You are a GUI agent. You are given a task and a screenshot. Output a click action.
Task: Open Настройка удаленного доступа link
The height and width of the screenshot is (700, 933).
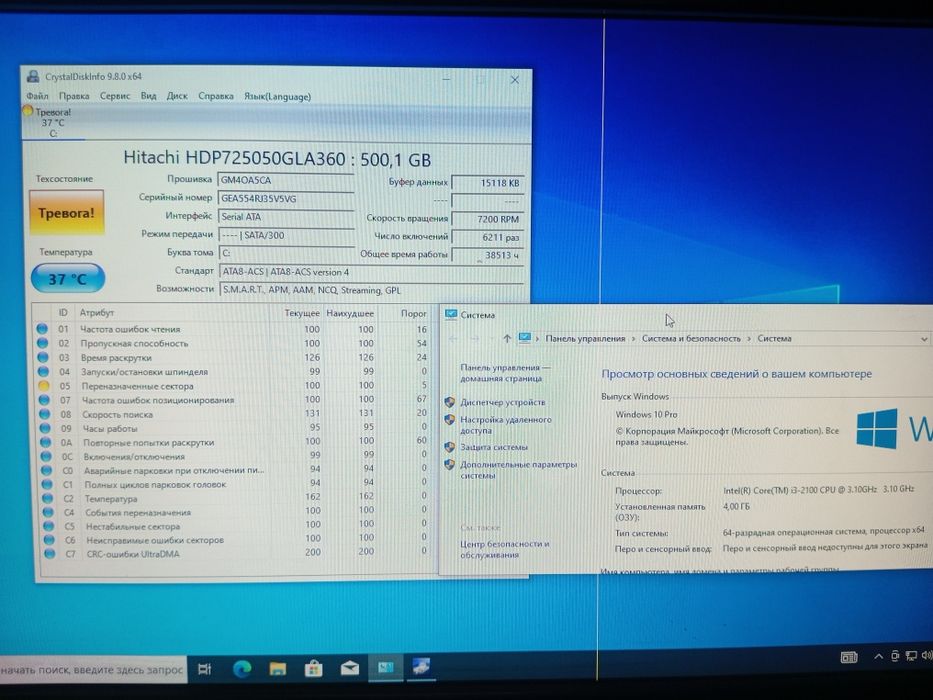tap(506, 424)
